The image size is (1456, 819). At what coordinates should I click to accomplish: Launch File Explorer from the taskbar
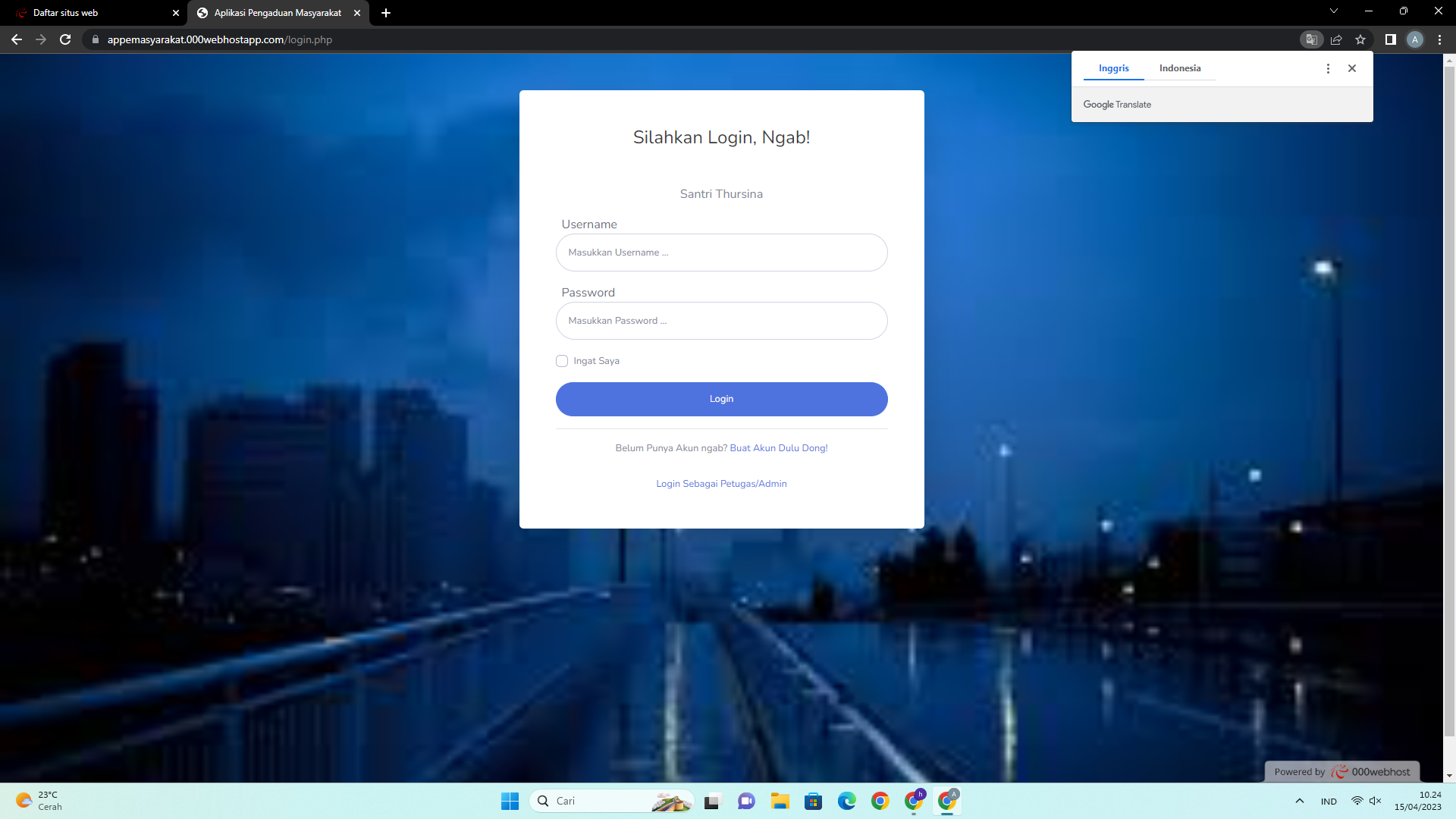pos(780,801)
